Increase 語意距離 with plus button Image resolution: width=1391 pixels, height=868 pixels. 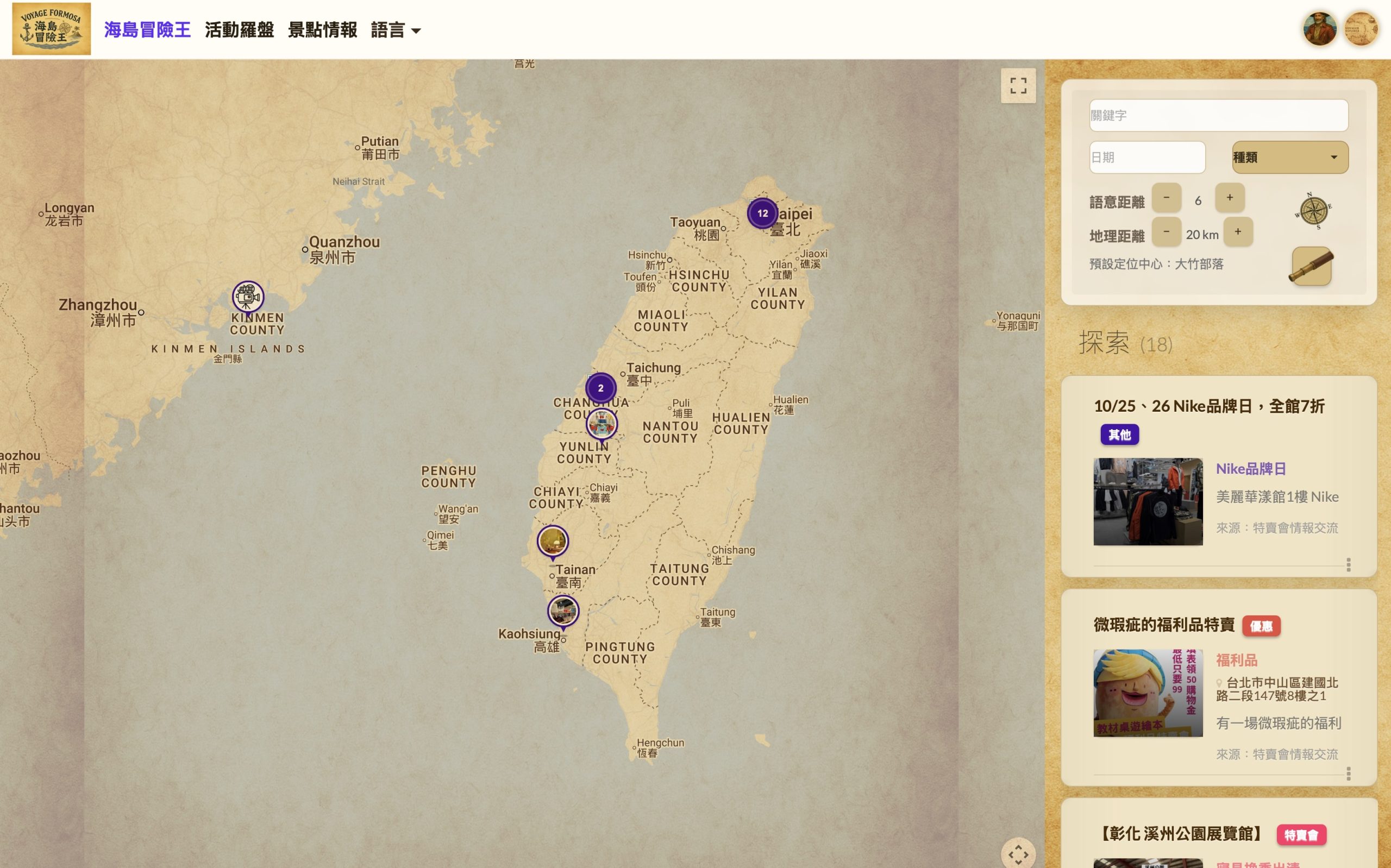1230,198
